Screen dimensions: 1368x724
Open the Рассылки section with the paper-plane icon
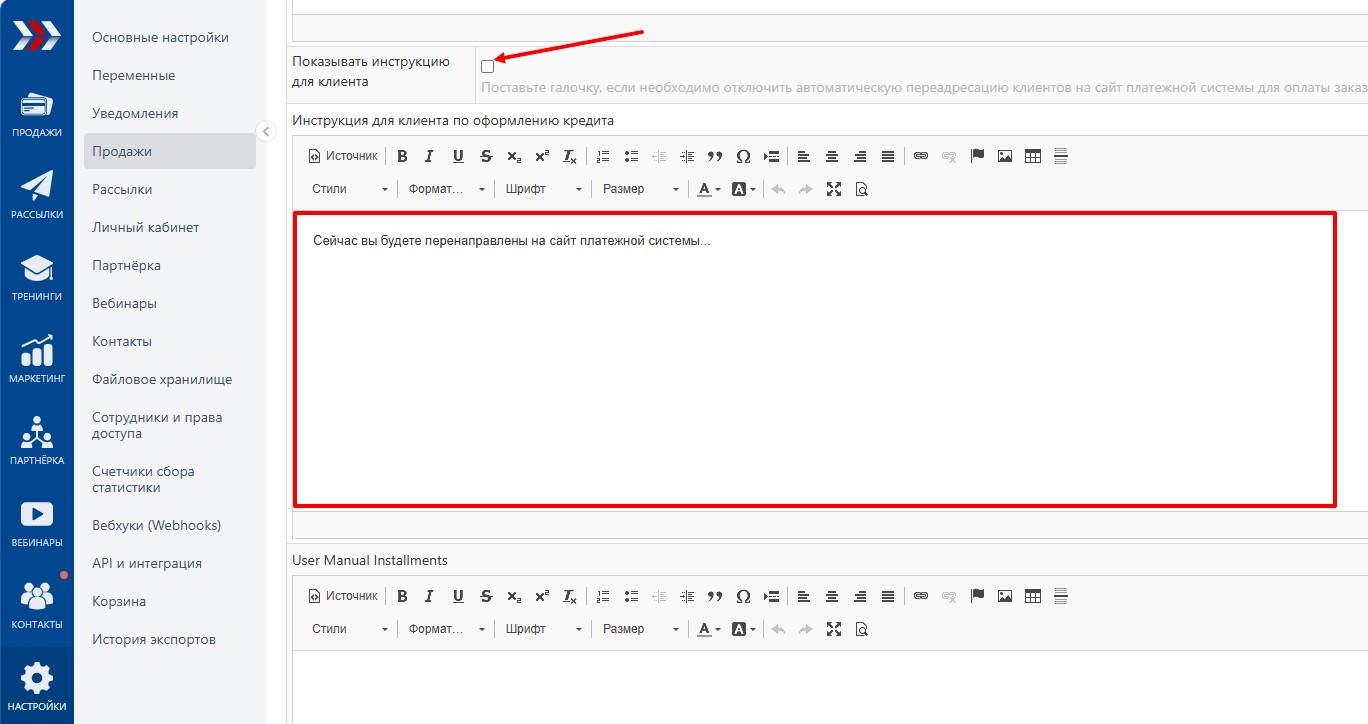(x=37, y=196)
